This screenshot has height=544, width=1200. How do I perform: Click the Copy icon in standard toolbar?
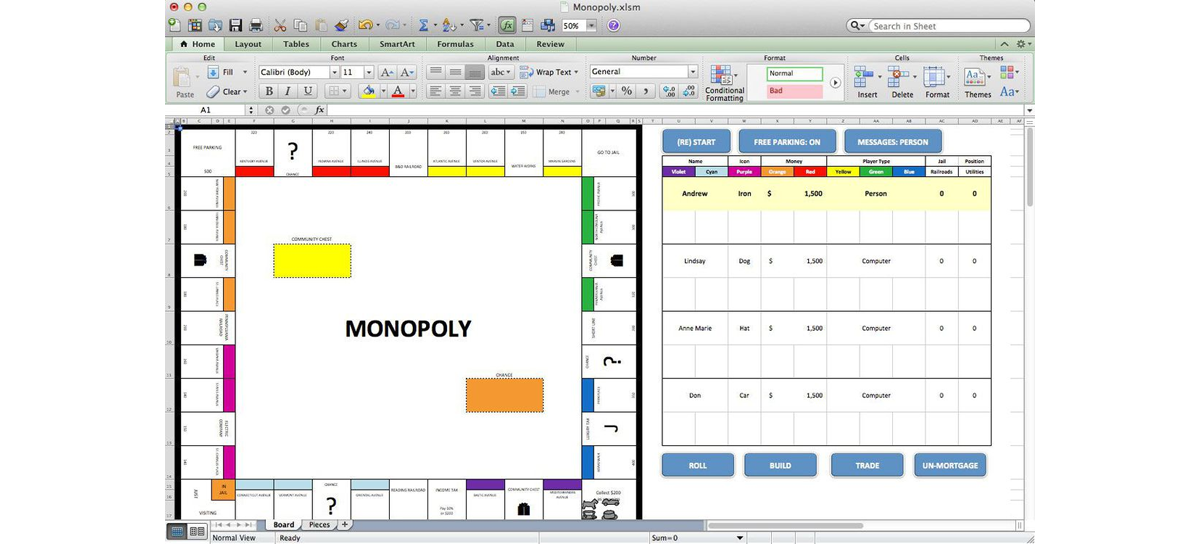pyautogui.click(x=301, y=25)
